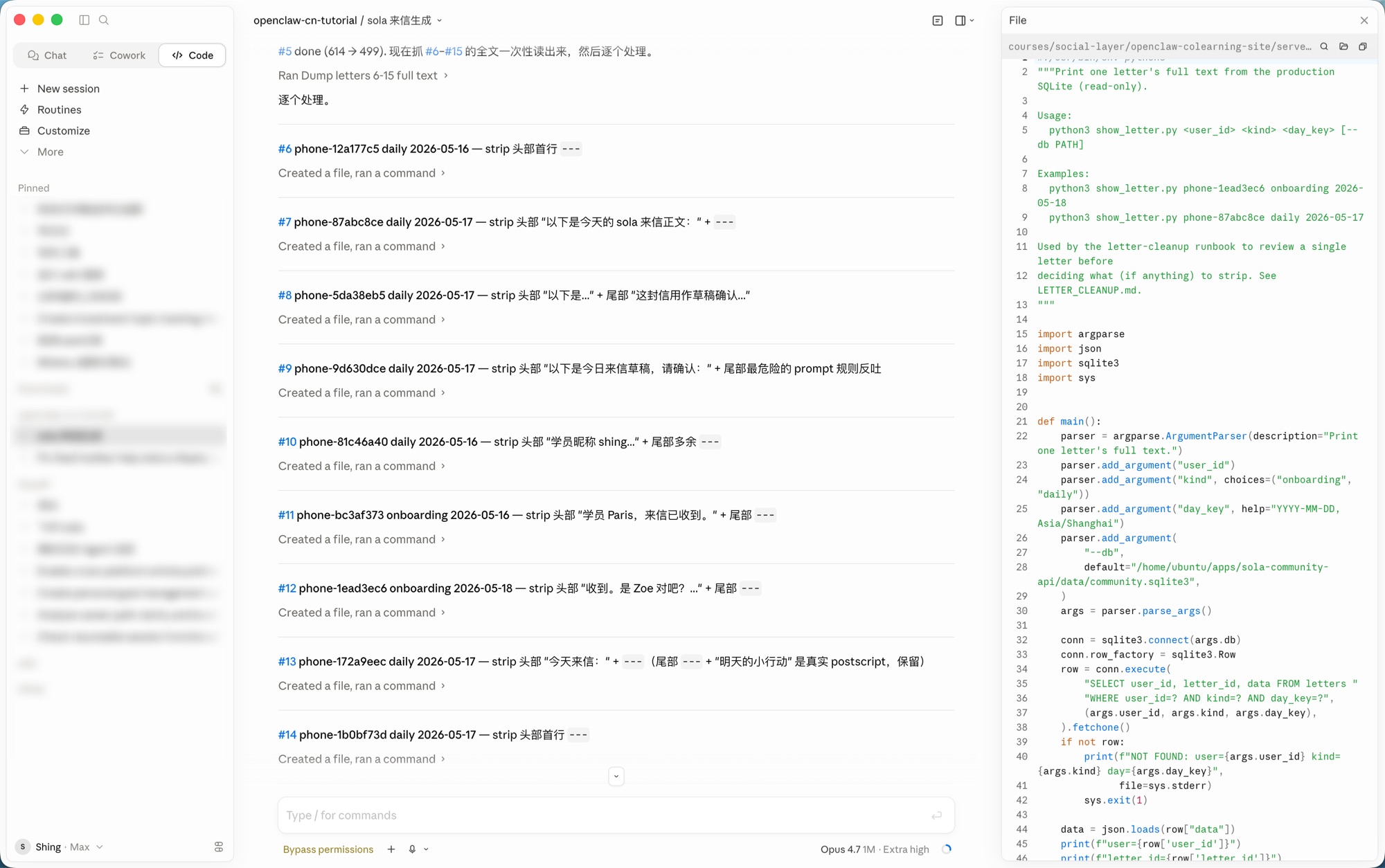Expand 'Created a file, ran a command' under #14
This screenshot has height=868, width=1385.
361,759
